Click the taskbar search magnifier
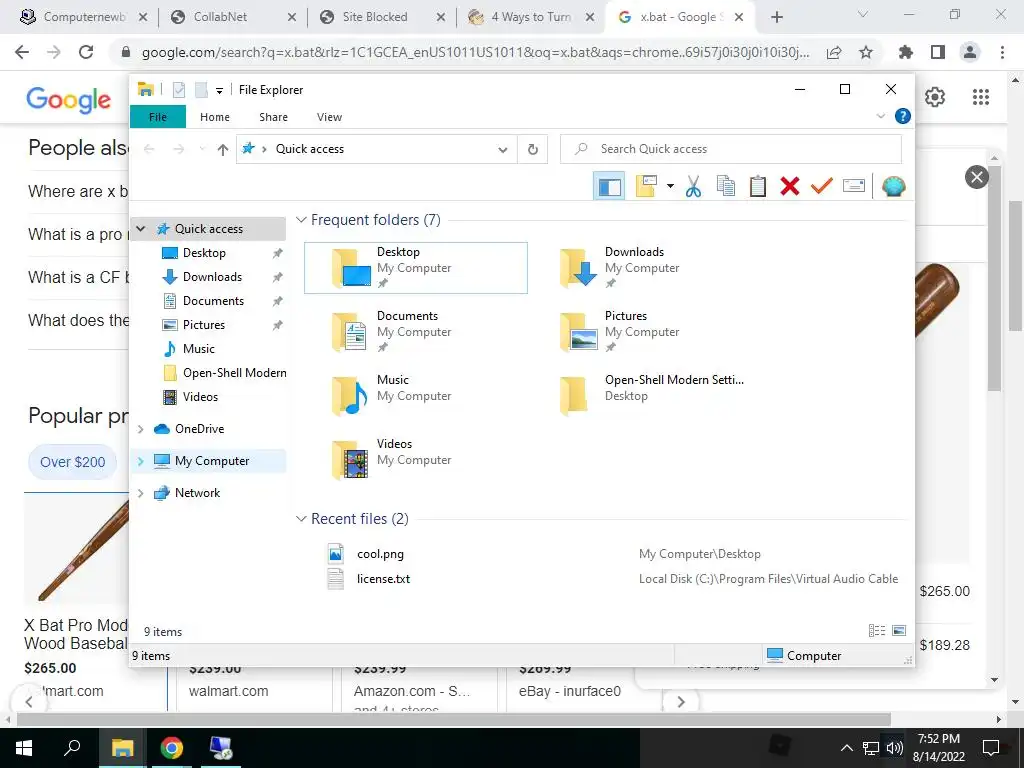Image resolution: width=1024 pixels, height=768 pixels. pyautogui.click(x=72, y=748)
